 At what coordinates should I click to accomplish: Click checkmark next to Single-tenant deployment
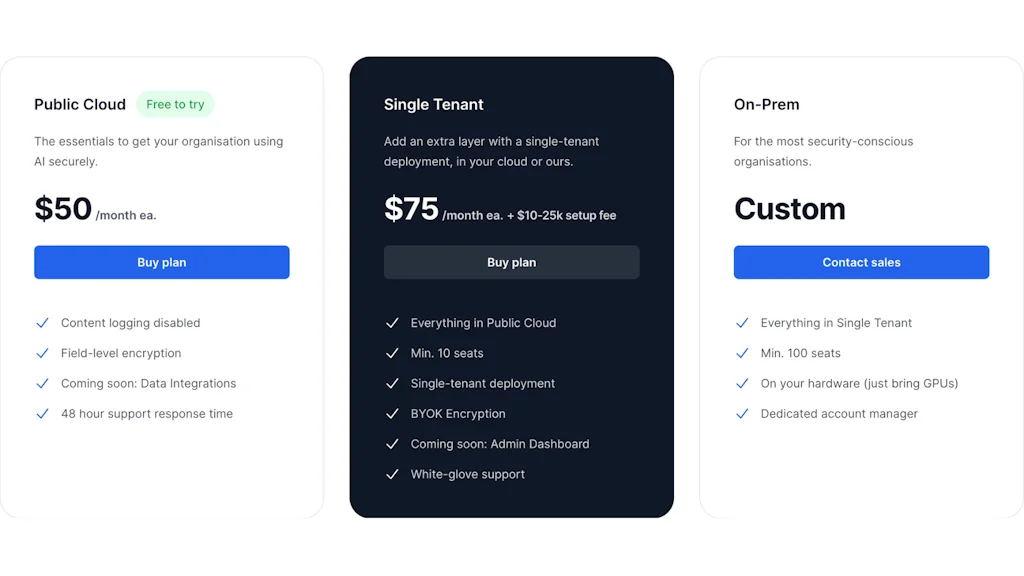coord(392,384)
